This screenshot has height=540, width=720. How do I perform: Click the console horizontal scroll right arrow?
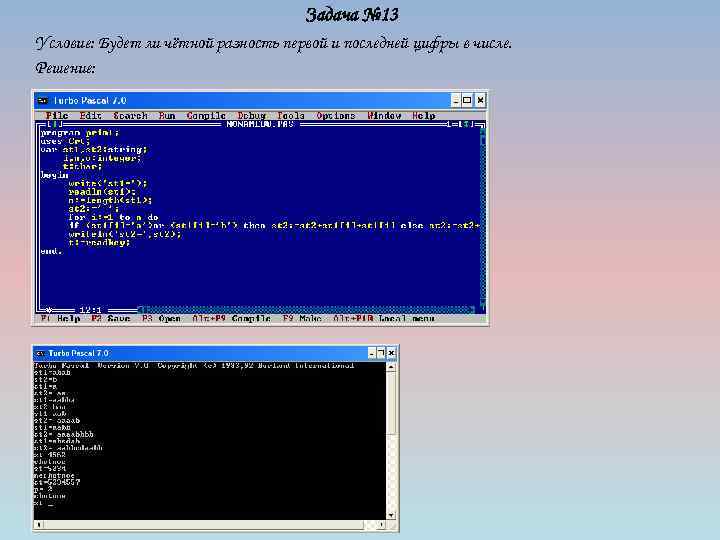click(381, 524)
